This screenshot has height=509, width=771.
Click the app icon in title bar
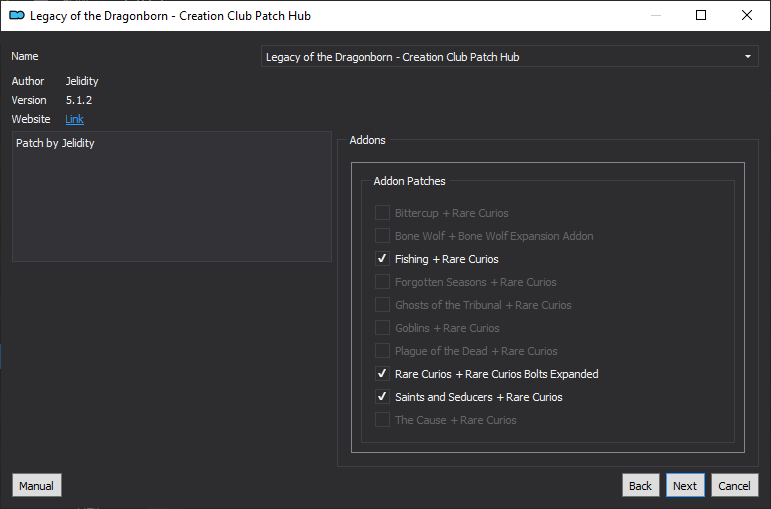coord(16,15)
